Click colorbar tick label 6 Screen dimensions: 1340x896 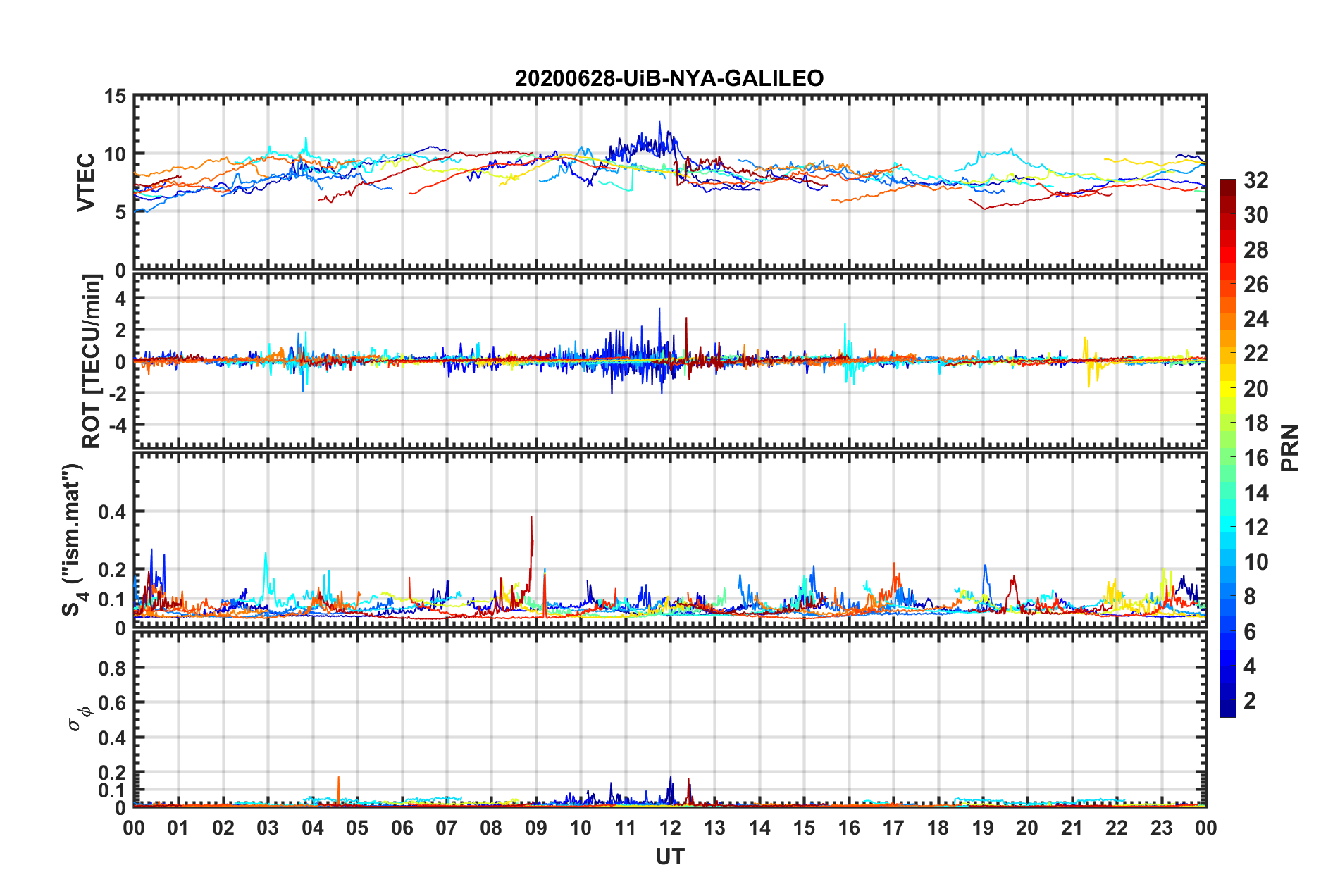(1250, 632)
